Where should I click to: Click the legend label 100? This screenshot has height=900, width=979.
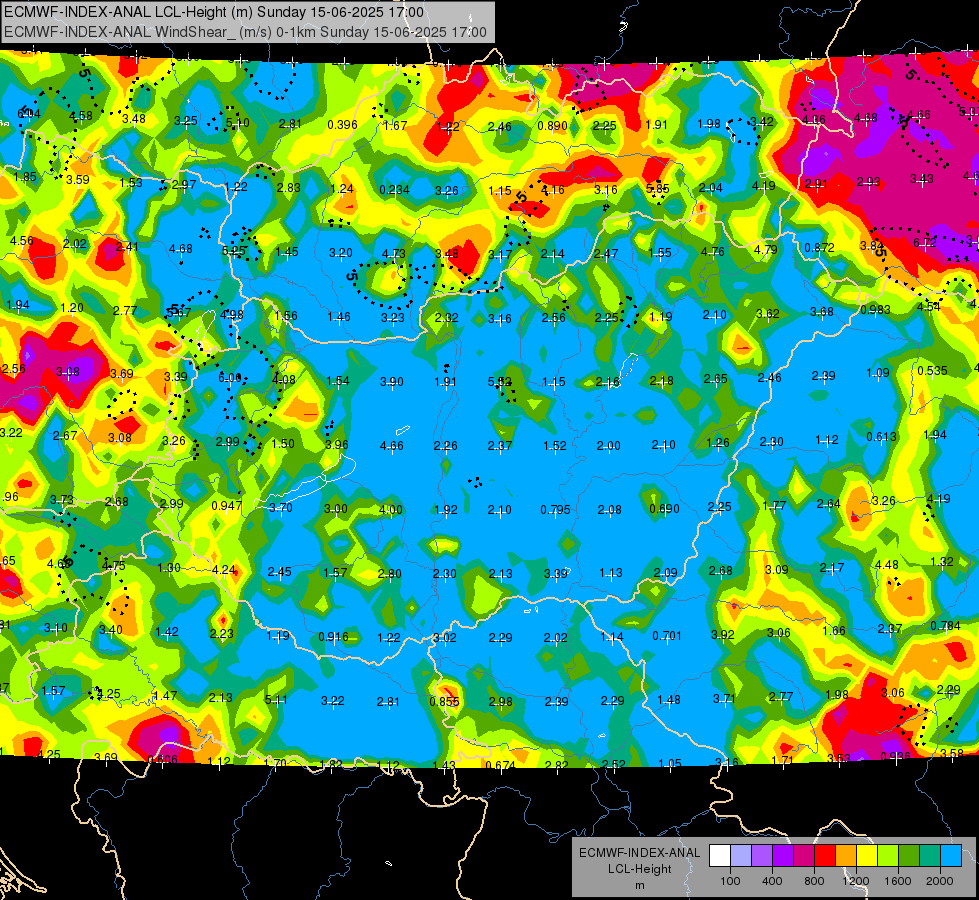(x=730, y=881)
